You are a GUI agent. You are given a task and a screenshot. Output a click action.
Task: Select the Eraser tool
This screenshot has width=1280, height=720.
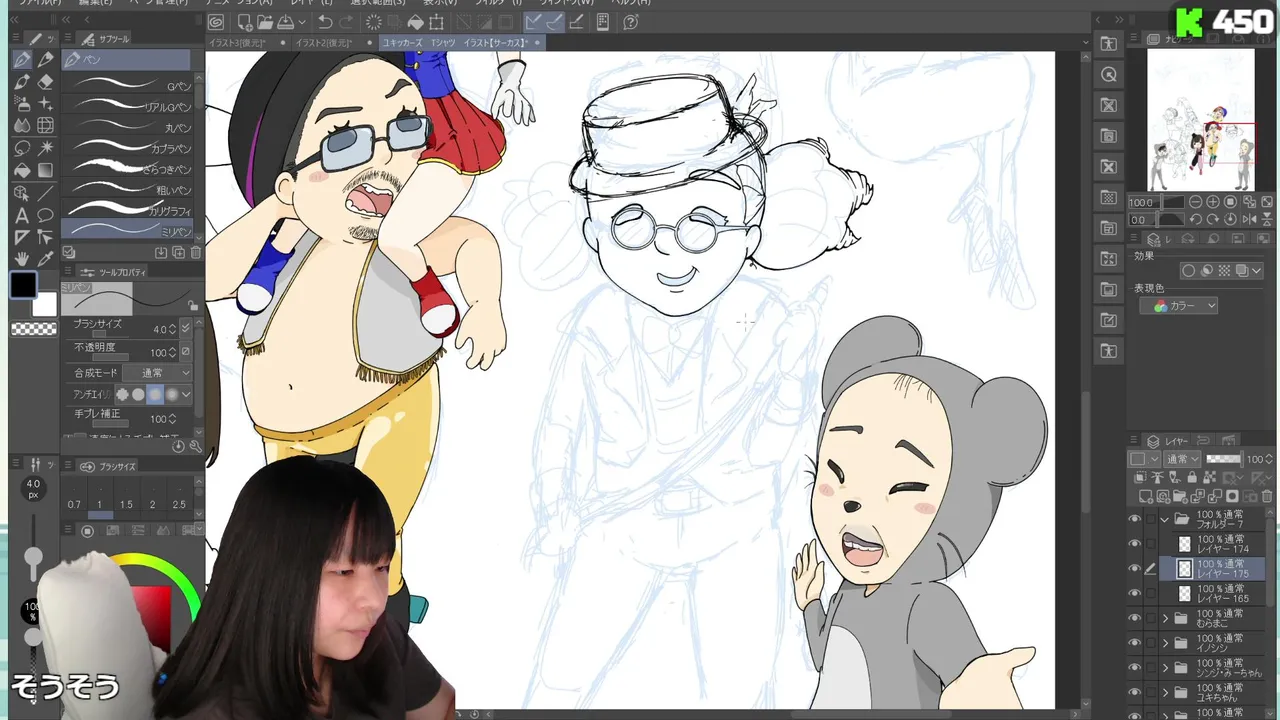pos(45,82)
